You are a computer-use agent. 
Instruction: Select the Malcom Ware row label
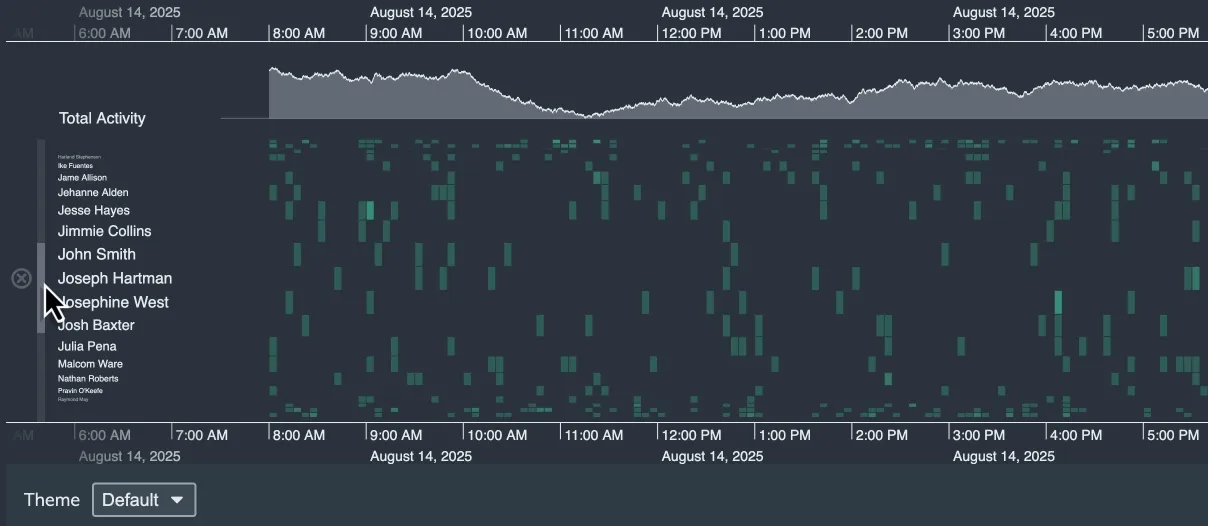pyautogui.click(x=90, y=364)
